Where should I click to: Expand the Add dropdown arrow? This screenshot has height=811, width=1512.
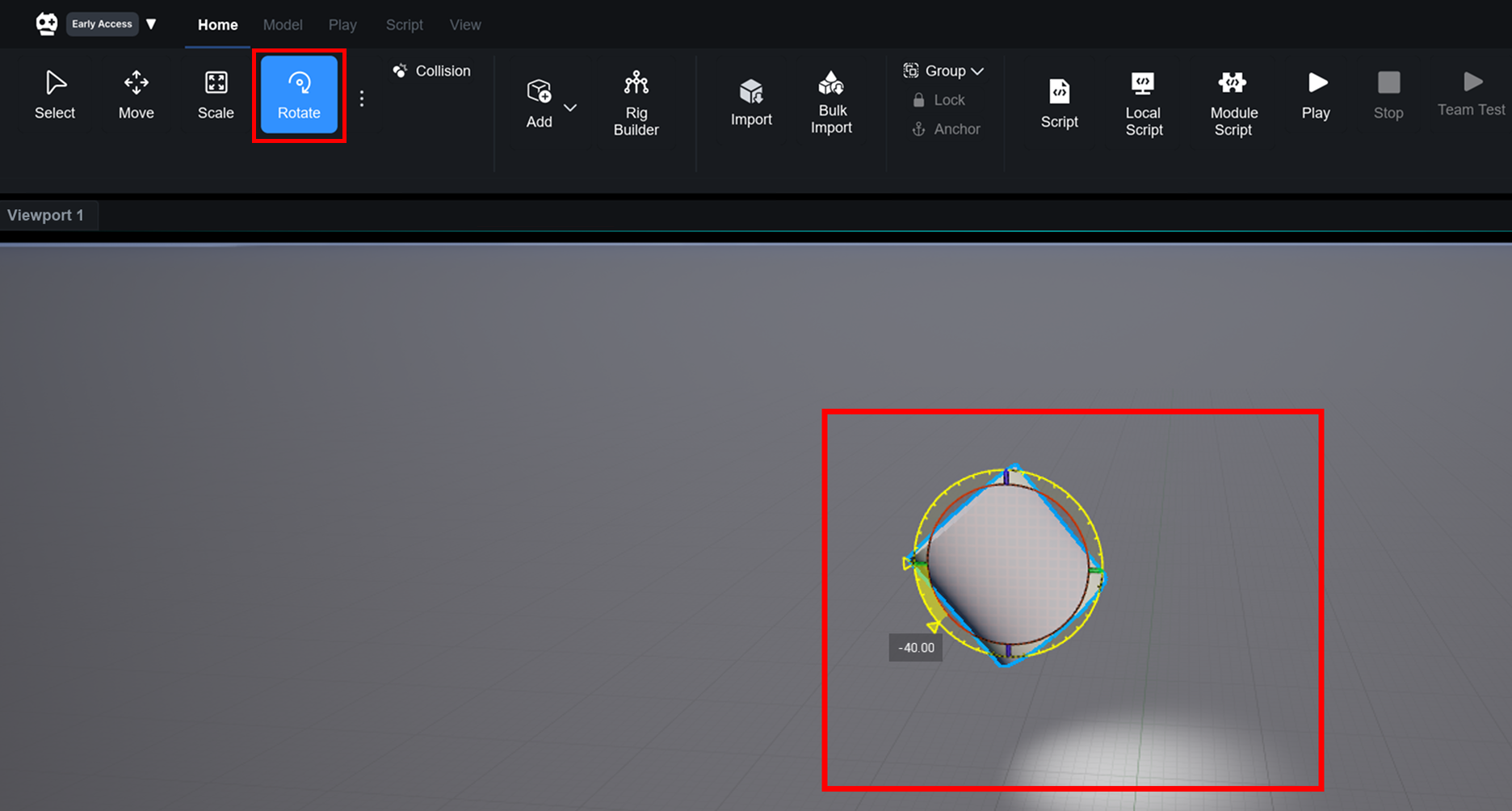click(x=570, y=107)
